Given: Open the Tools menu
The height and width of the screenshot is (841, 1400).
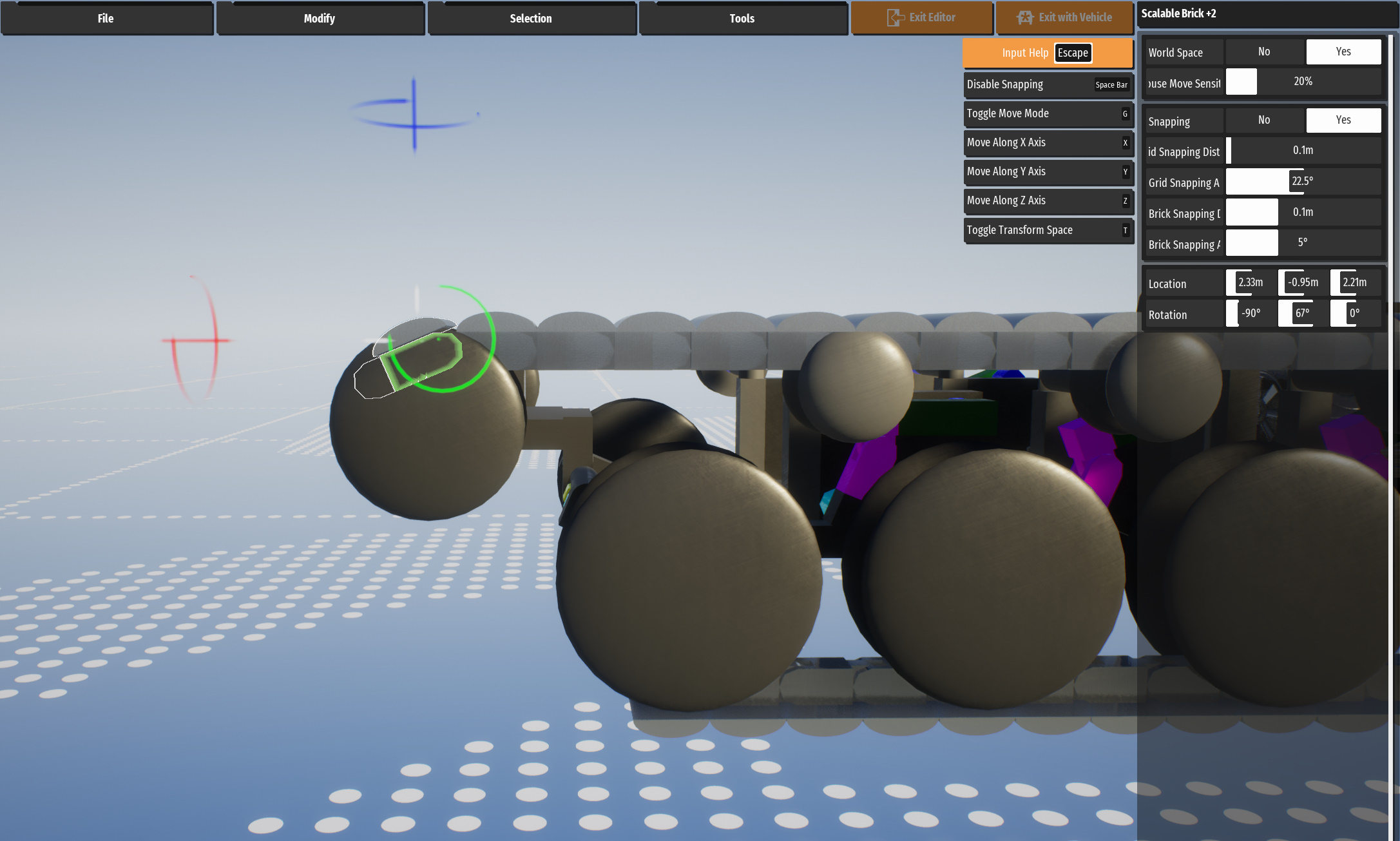Looking at the screenshot, I should pos(742,19).
